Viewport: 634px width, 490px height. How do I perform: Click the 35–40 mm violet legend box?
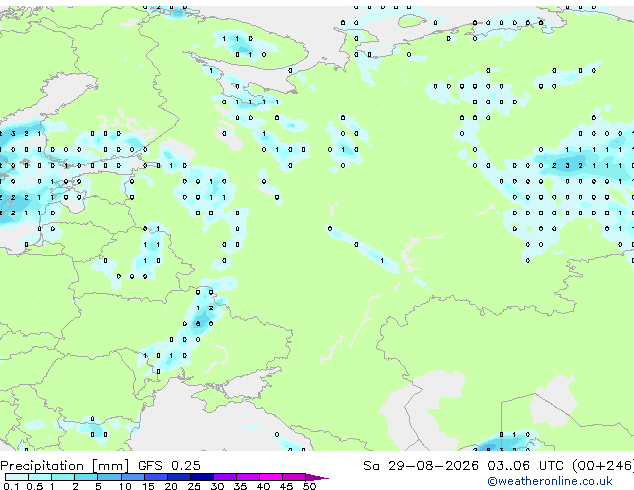coord(247,477)
